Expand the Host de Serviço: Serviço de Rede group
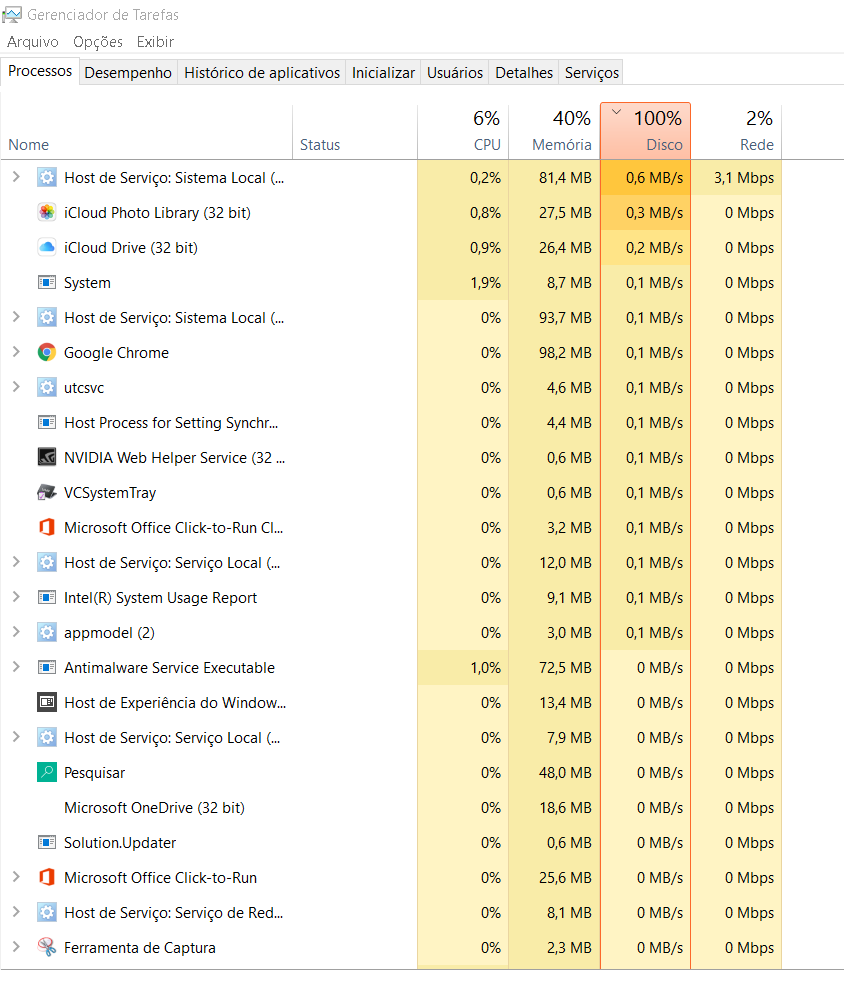 (16, 912)
